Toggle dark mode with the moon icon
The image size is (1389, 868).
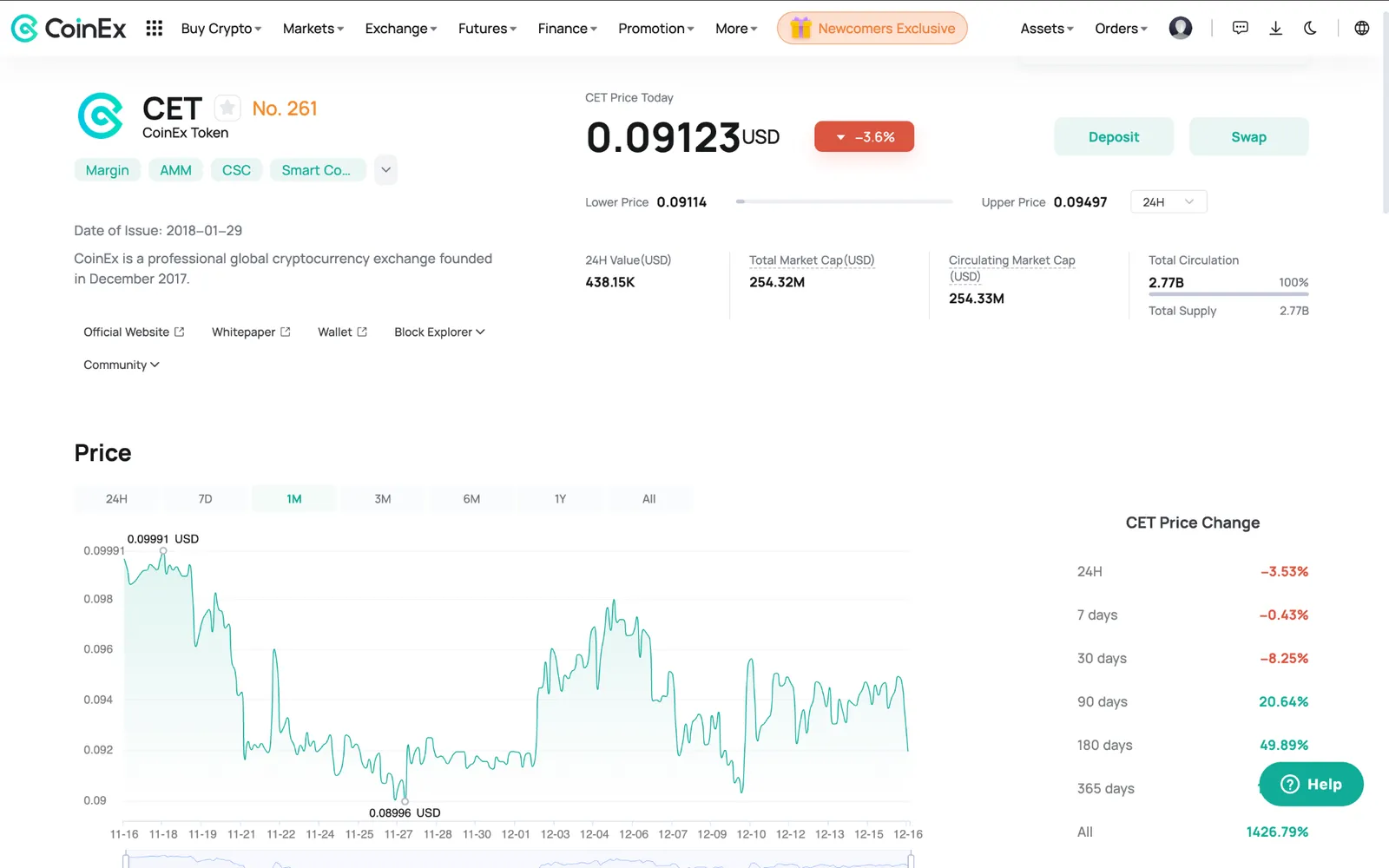(1310, 29)
